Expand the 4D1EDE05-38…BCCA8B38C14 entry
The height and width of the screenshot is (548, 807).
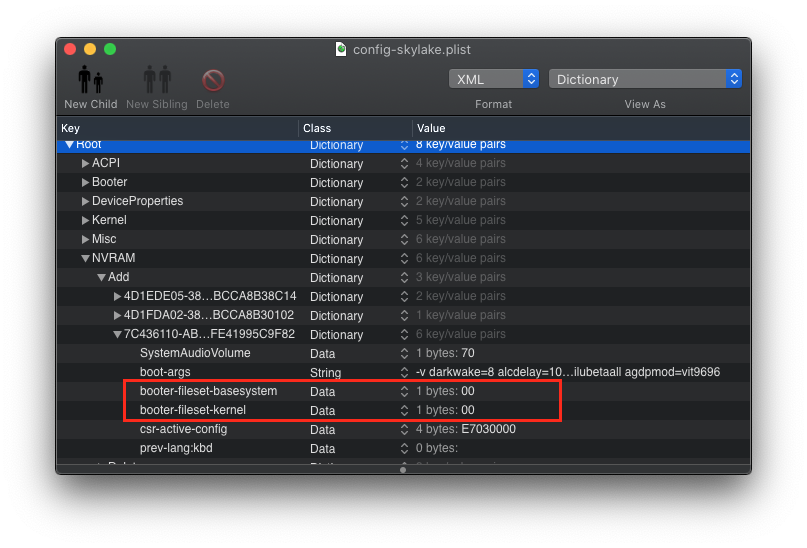[117, 296]
